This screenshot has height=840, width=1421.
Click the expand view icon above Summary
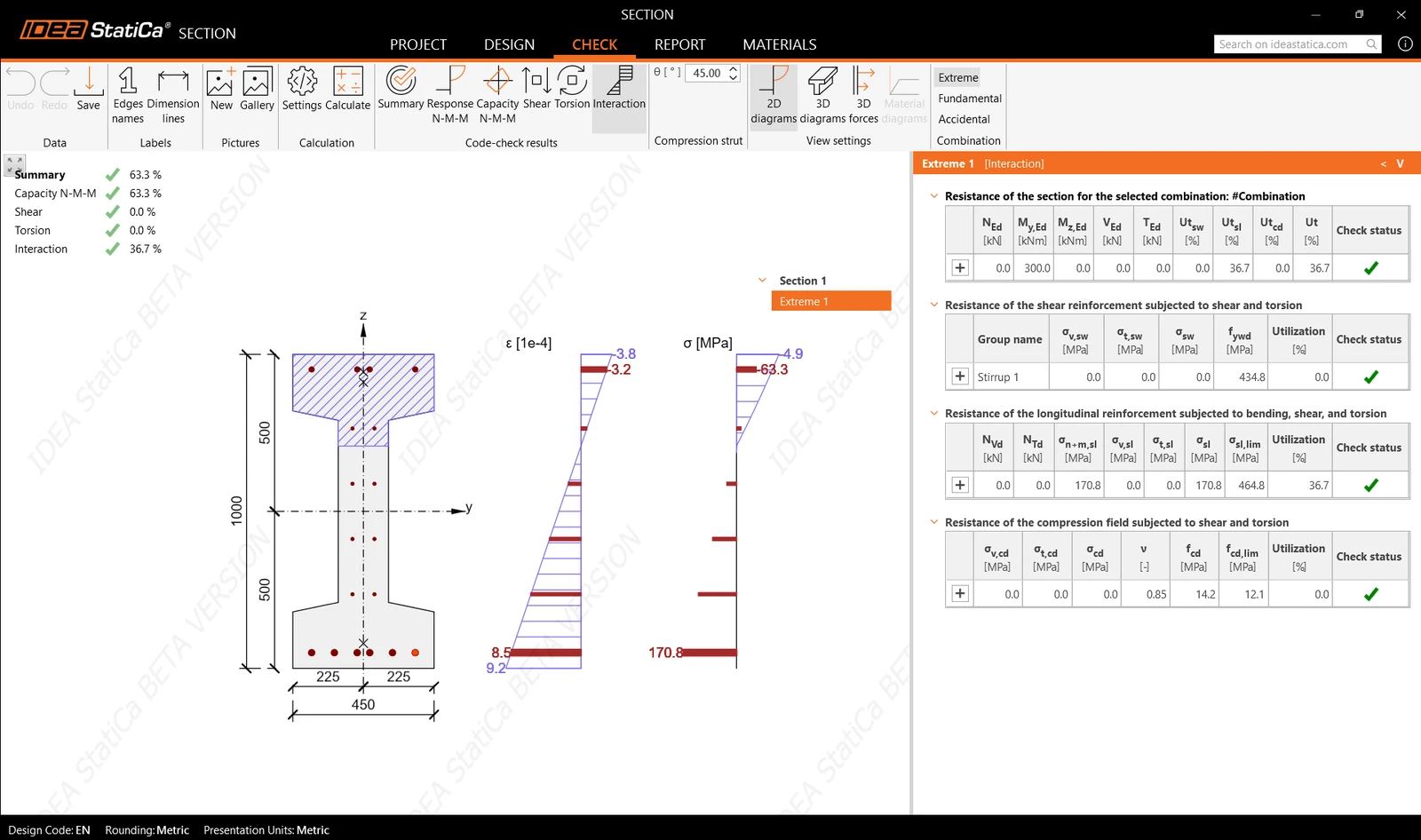coord(15,165)
